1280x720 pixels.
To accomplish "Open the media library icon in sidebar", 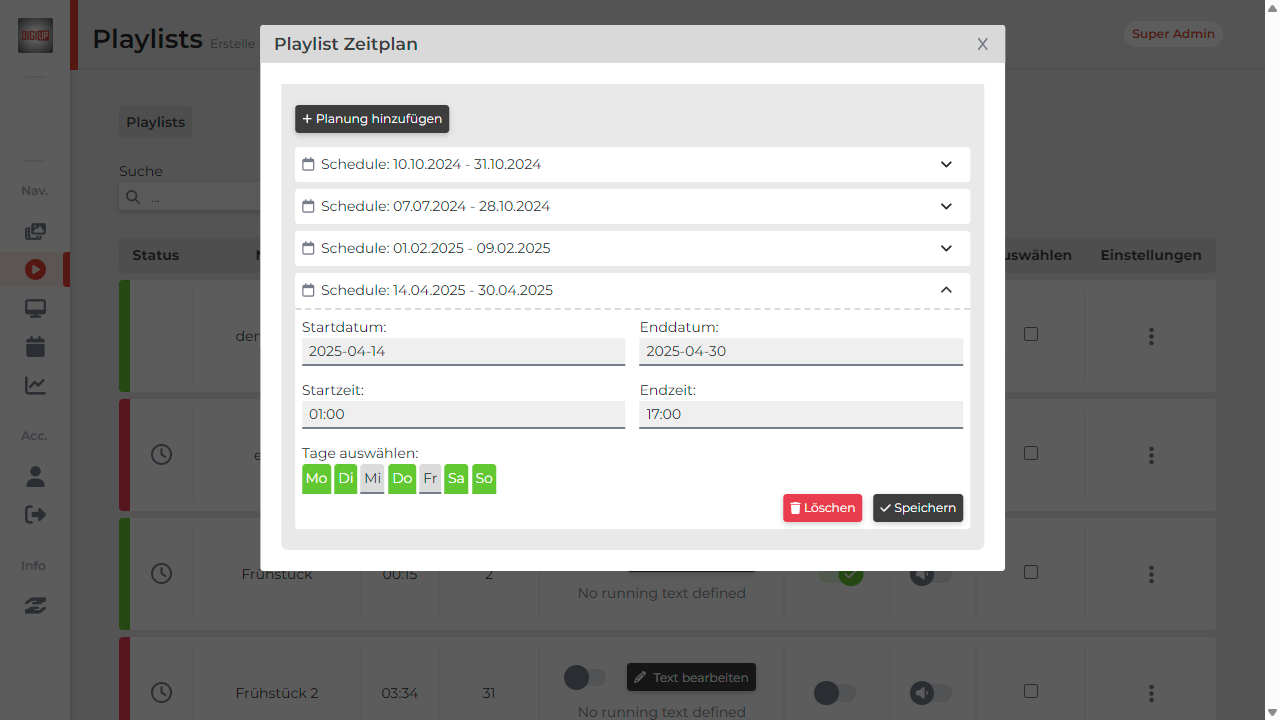I will click(35, 232).
